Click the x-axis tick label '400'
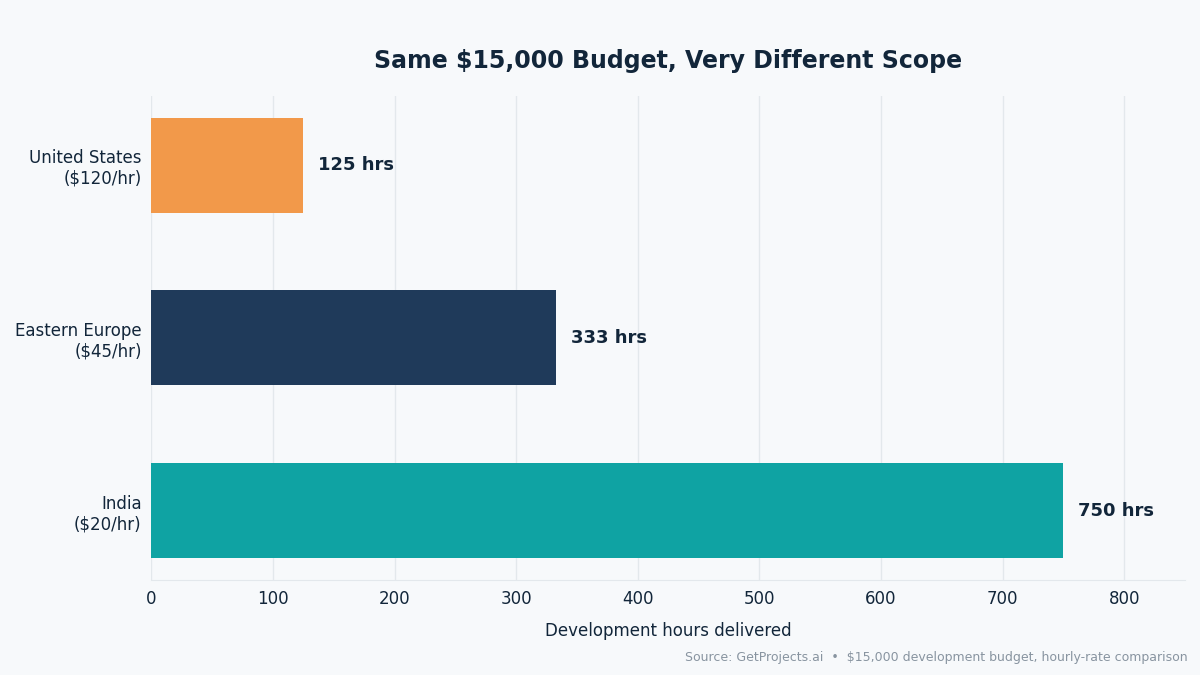This screenshot has height=675, width=1200. point(638,599)
